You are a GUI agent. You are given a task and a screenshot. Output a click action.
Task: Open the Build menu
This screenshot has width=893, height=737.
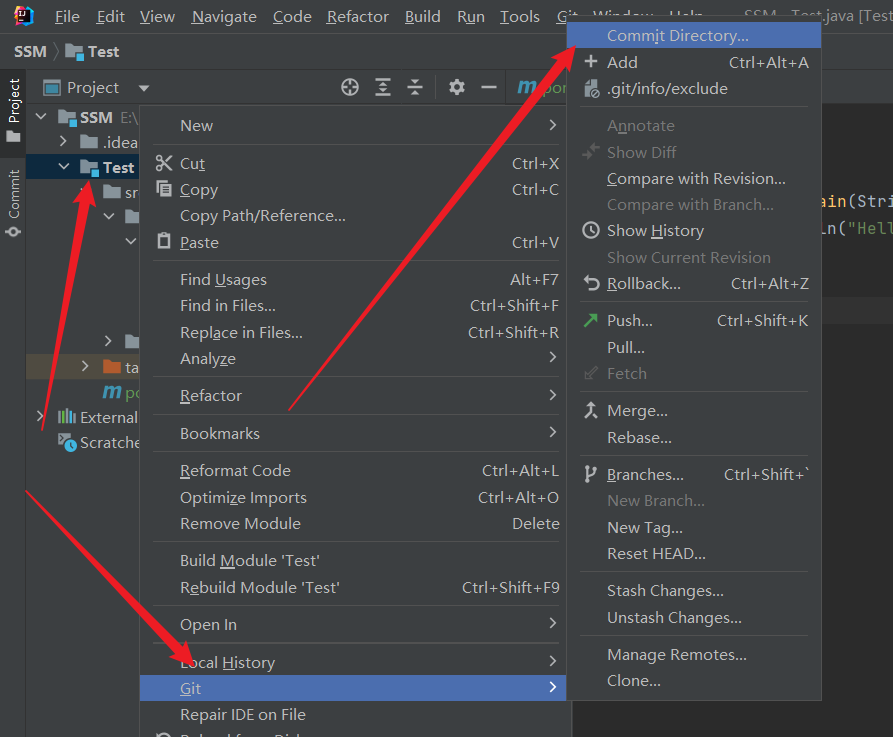423,17
